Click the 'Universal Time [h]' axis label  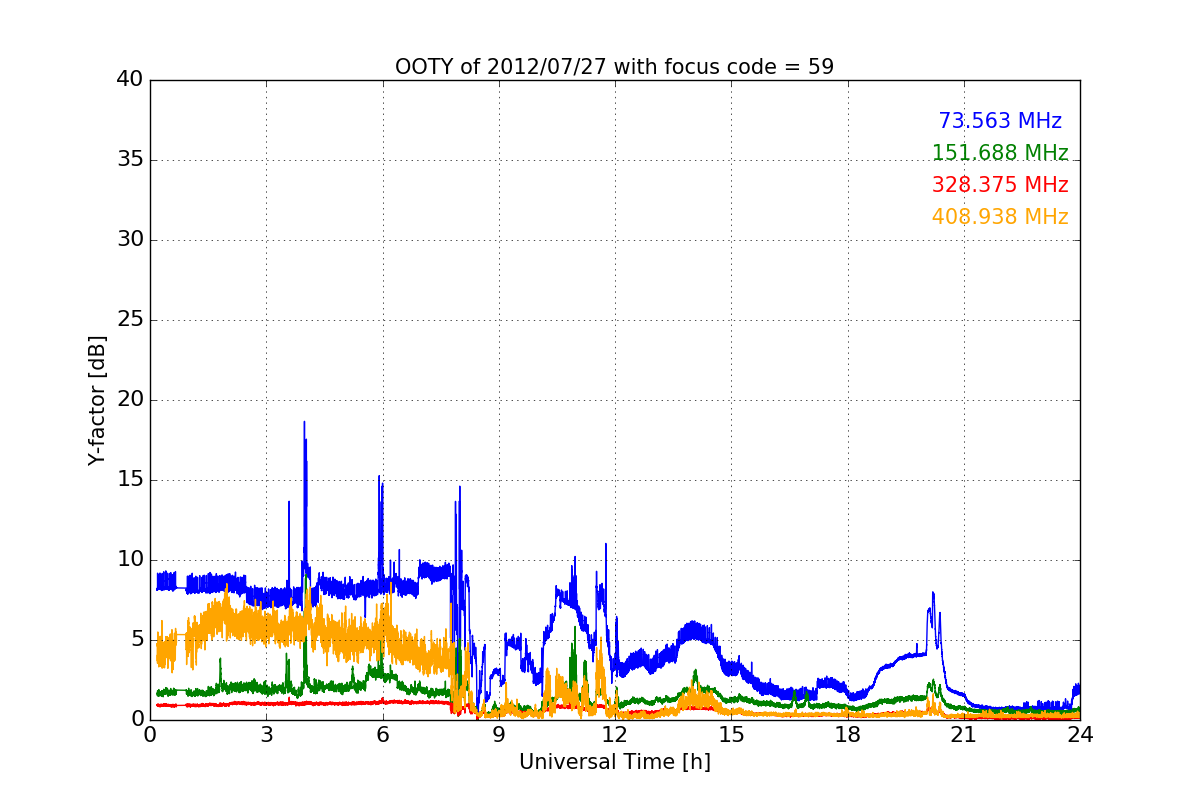pyautogui.click(x=614, y=762)
